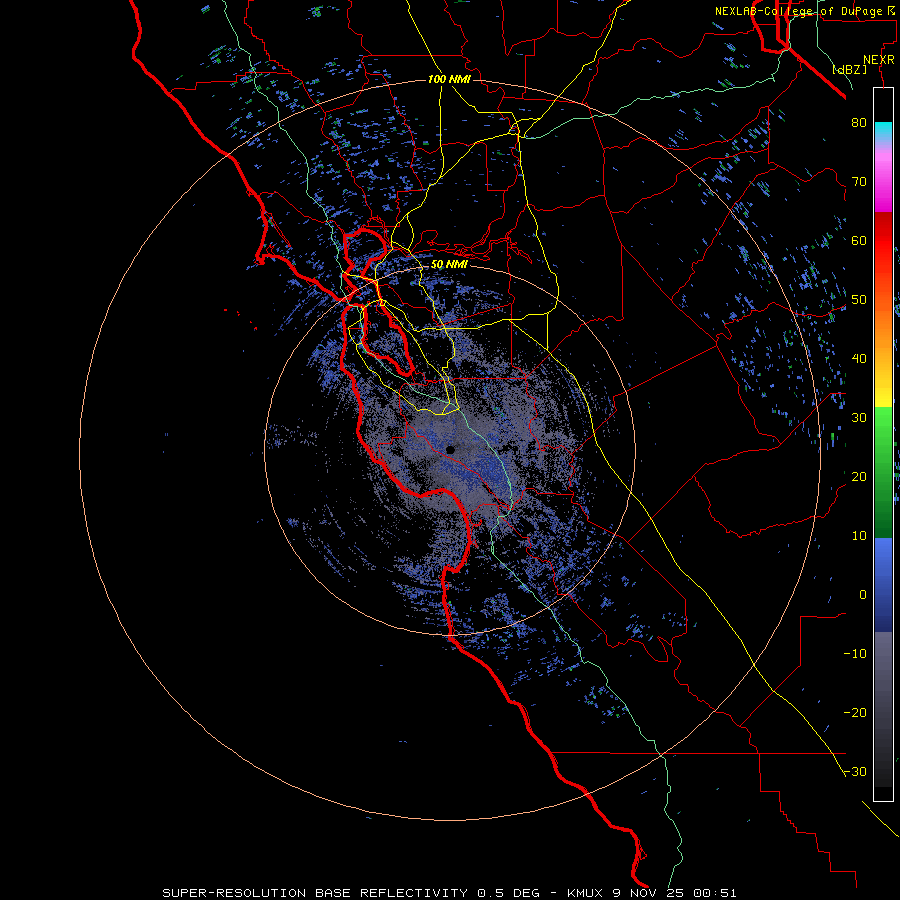This screenshot has width=900, height=900.
Task: Click the '50' value on color scale
Action: pos(859,300)
